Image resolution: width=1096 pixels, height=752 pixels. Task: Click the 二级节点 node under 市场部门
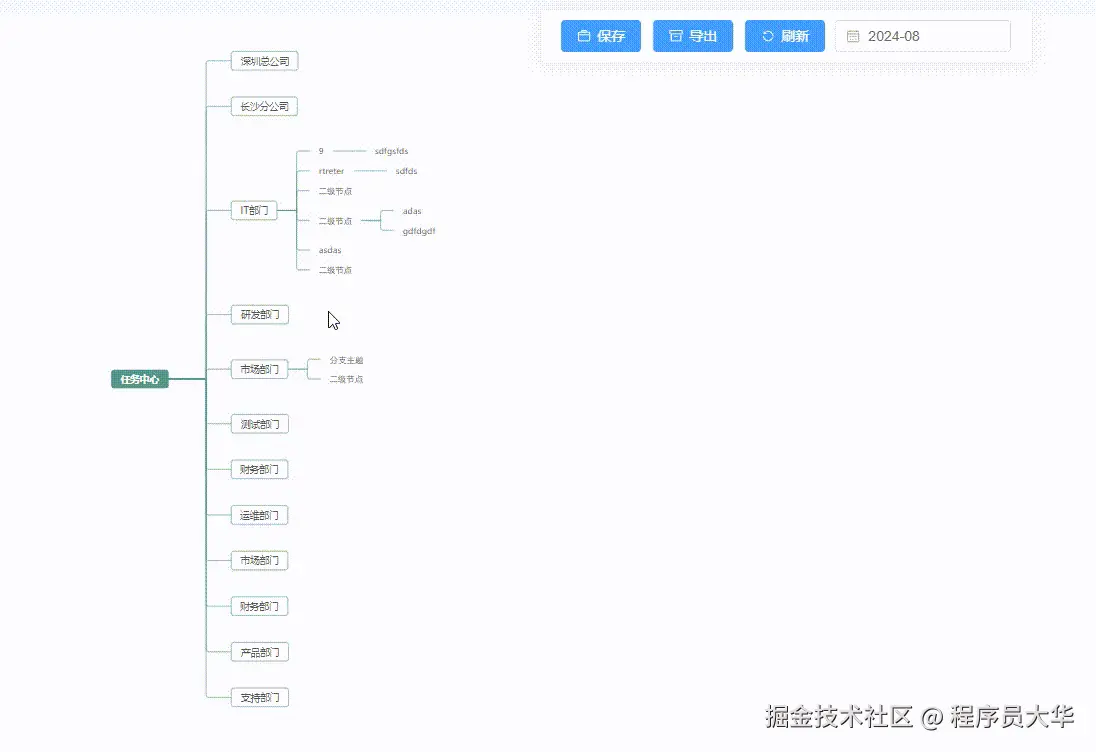pyautogui.click(x=346, y=379)
